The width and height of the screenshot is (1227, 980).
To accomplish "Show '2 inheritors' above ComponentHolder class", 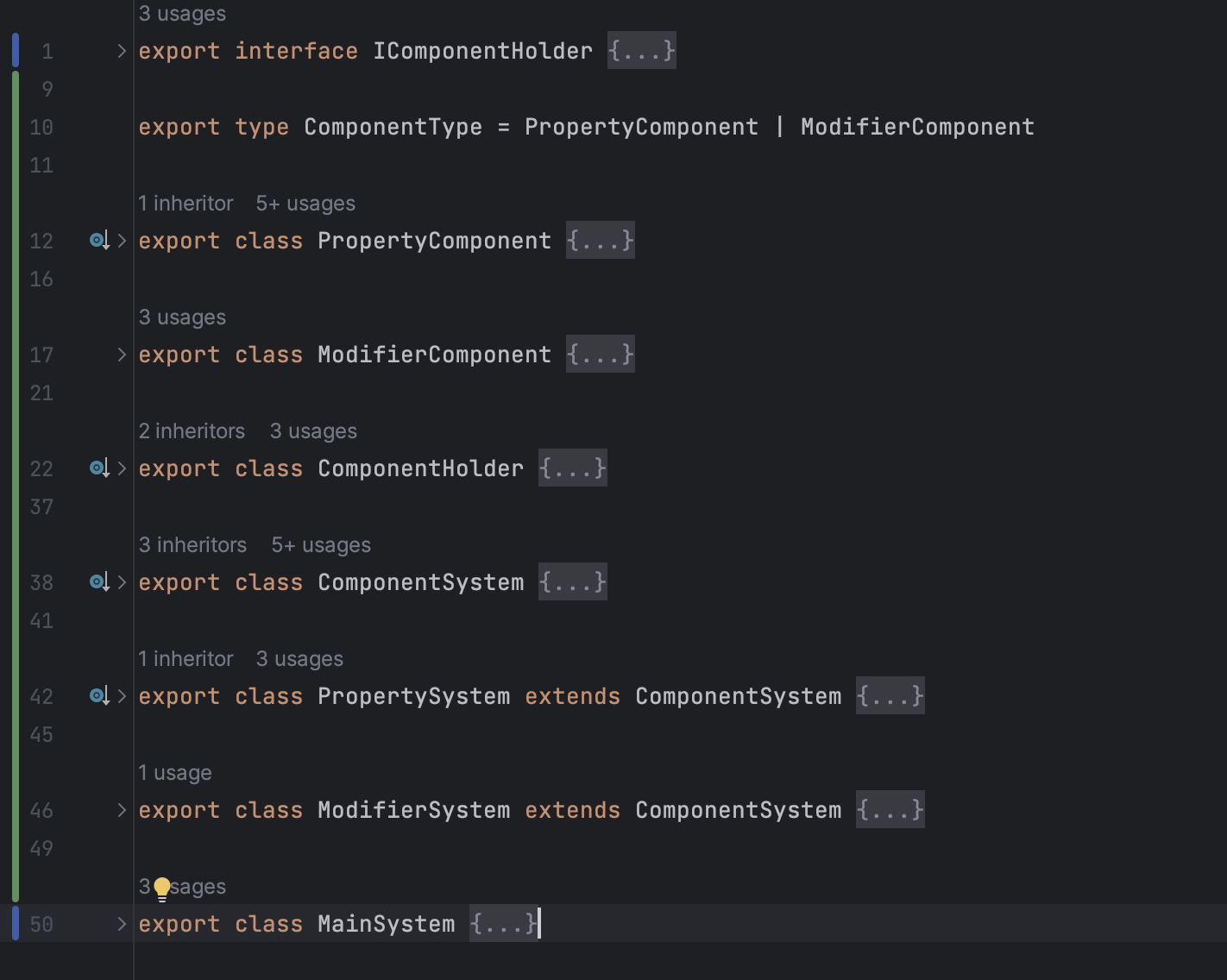I will pos(192,431).
